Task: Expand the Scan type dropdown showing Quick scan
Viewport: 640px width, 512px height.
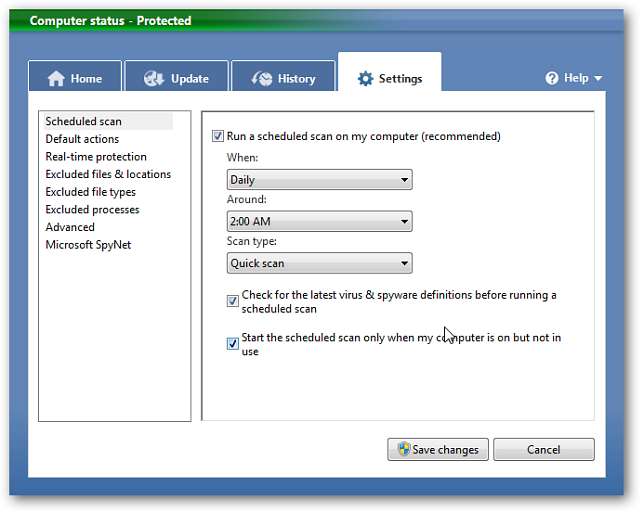Action: (x=319, y=264)
